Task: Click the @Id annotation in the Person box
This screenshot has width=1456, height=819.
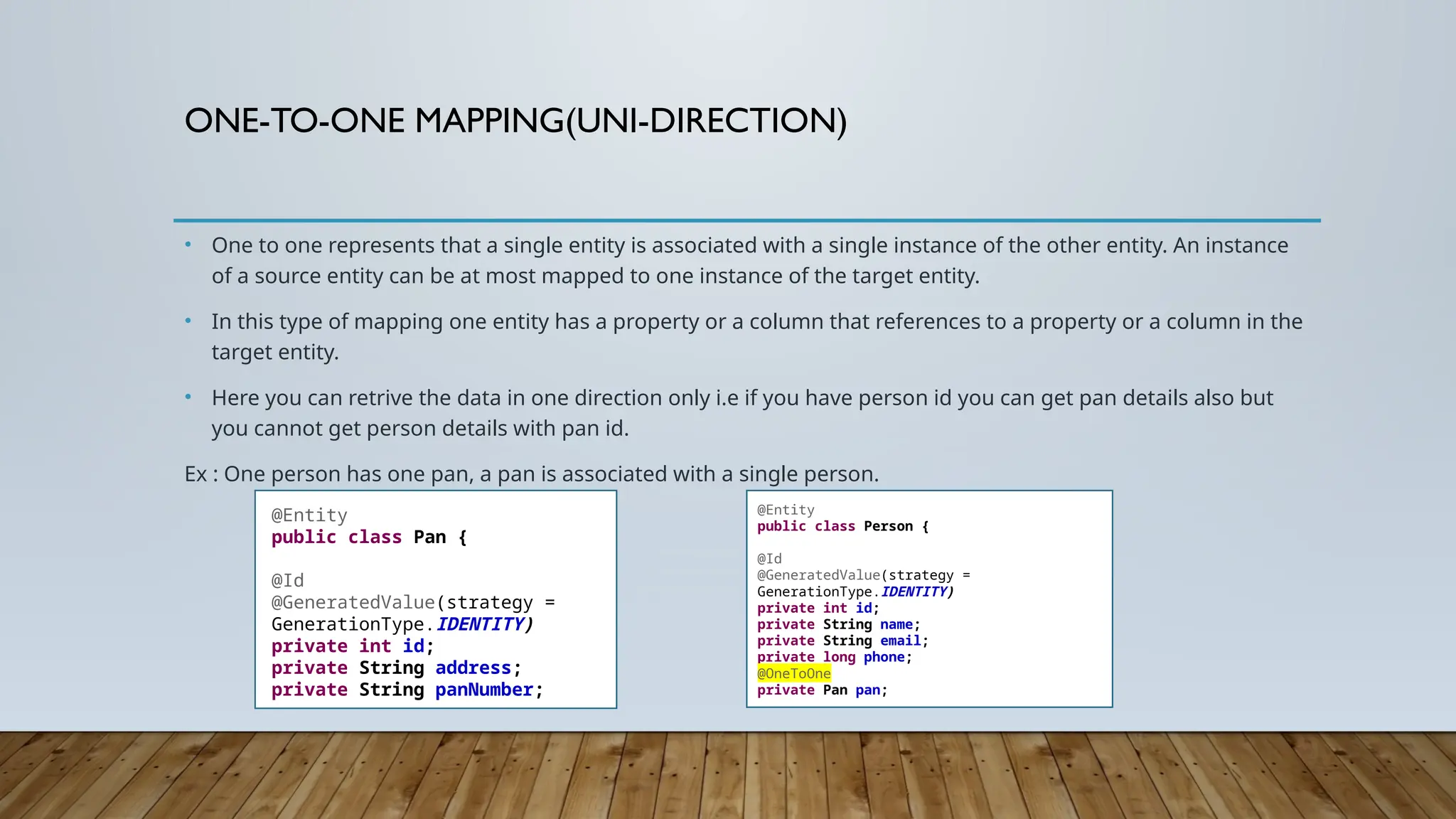Action: 769,559
